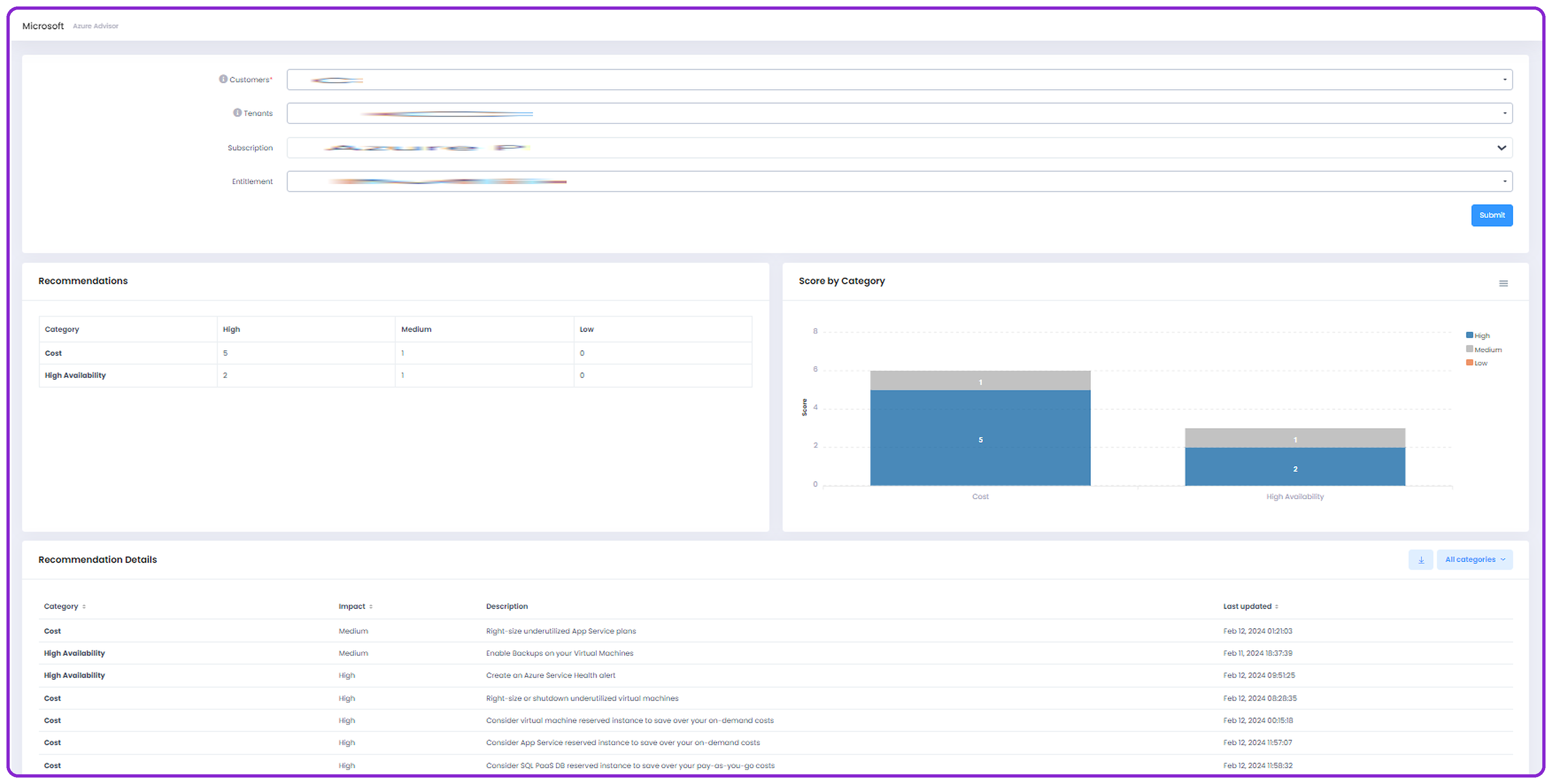
Task: Click the info icon beside Customers
Action: [223, 79]
